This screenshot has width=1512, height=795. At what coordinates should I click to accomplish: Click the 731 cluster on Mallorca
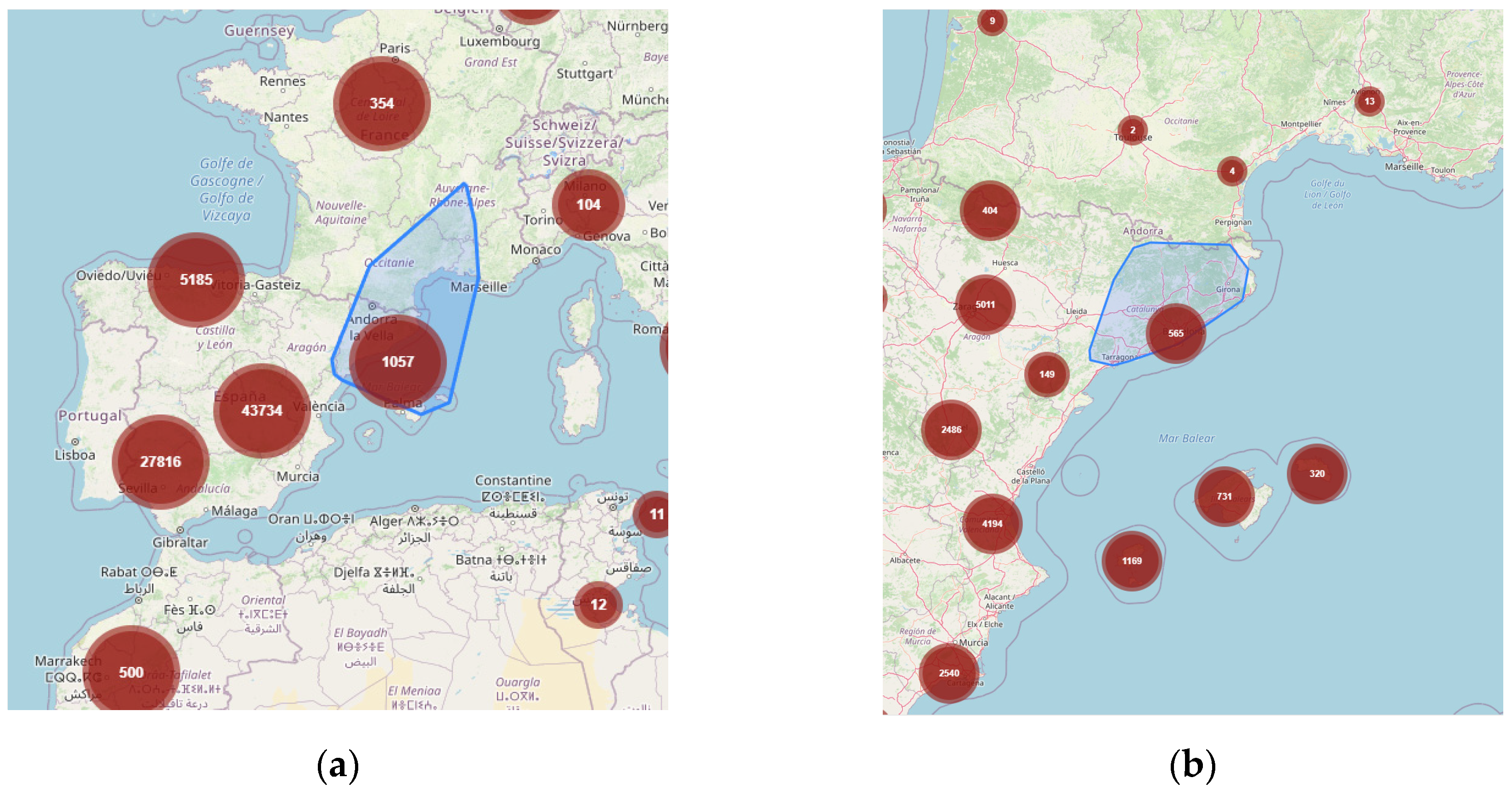1224,496
